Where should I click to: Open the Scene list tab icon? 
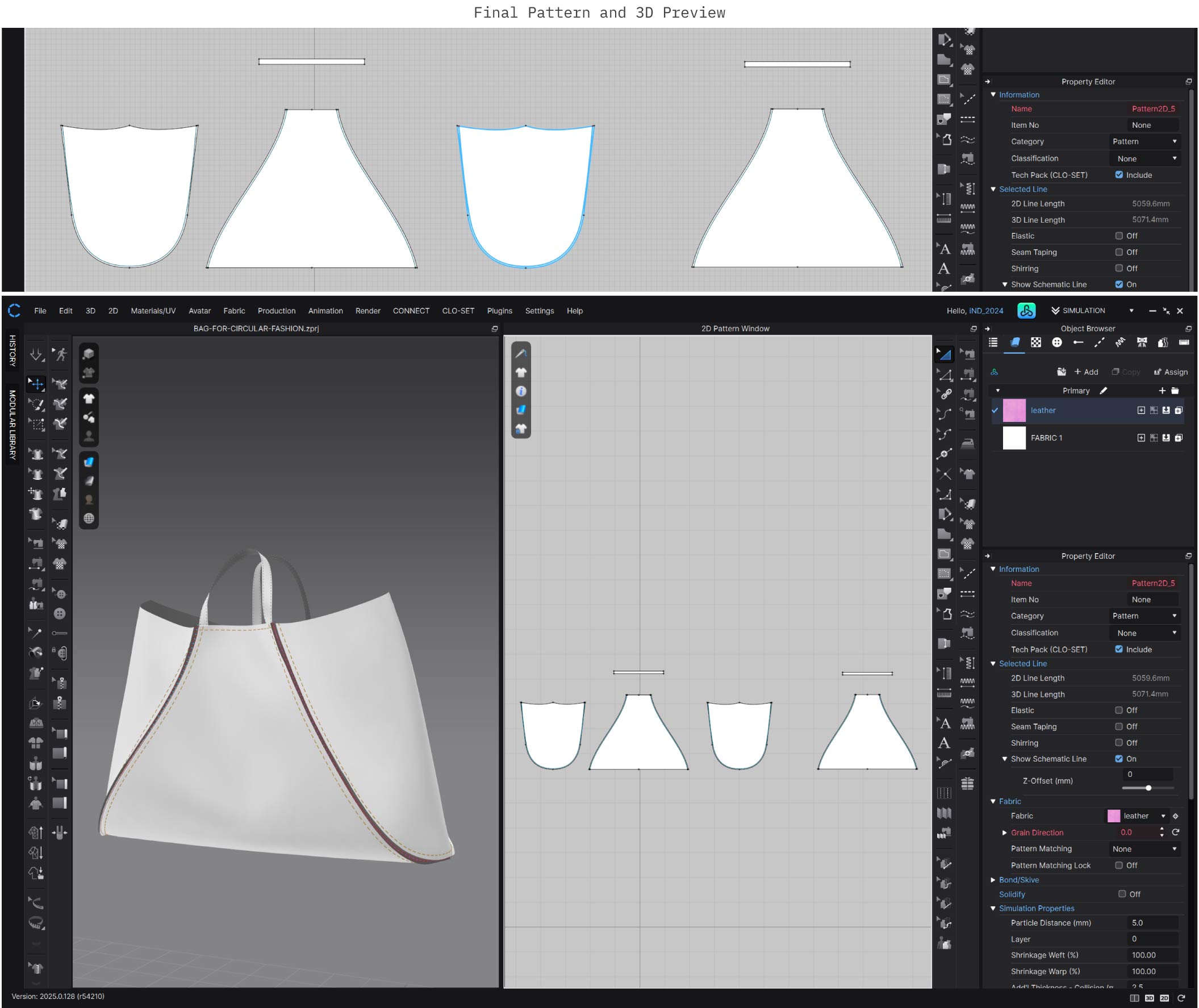pyautogui.click(x=993, y=342)
